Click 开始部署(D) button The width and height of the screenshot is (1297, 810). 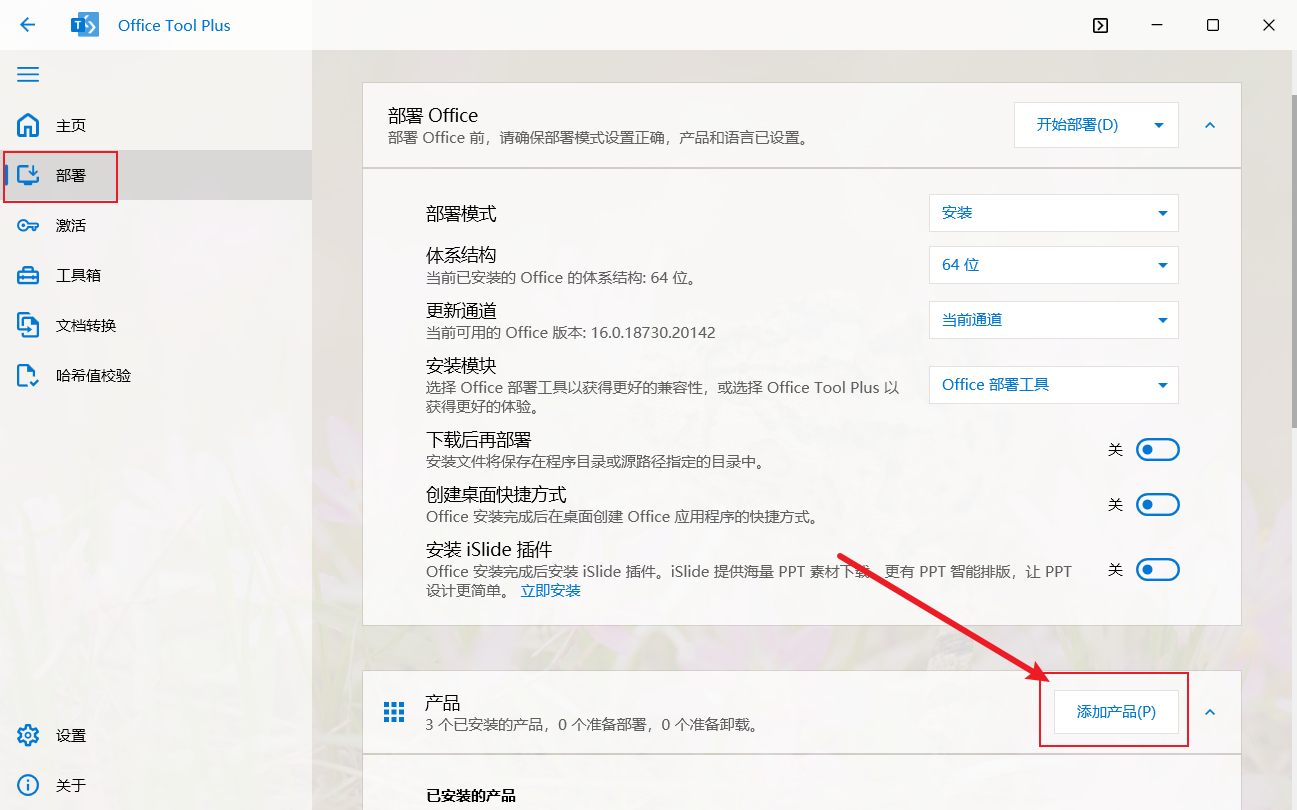coord(1077,125)
